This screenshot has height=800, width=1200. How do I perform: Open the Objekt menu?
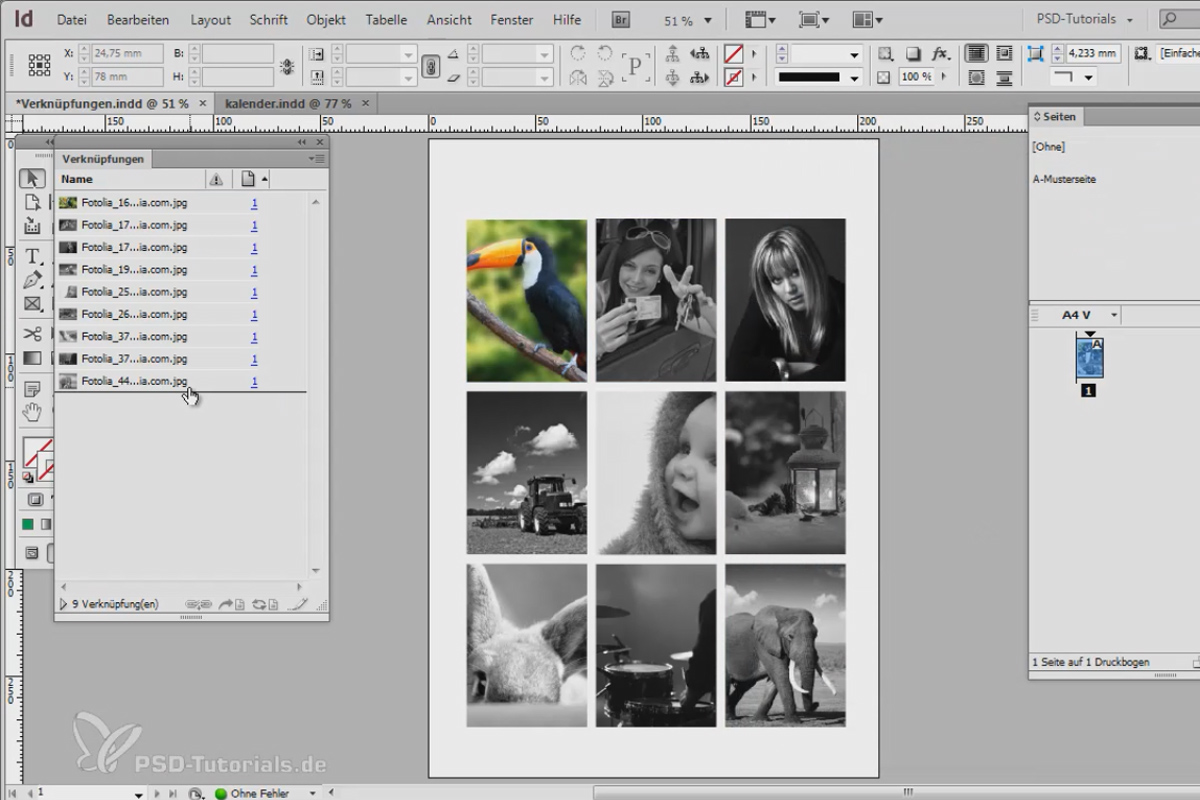[326, 20]
